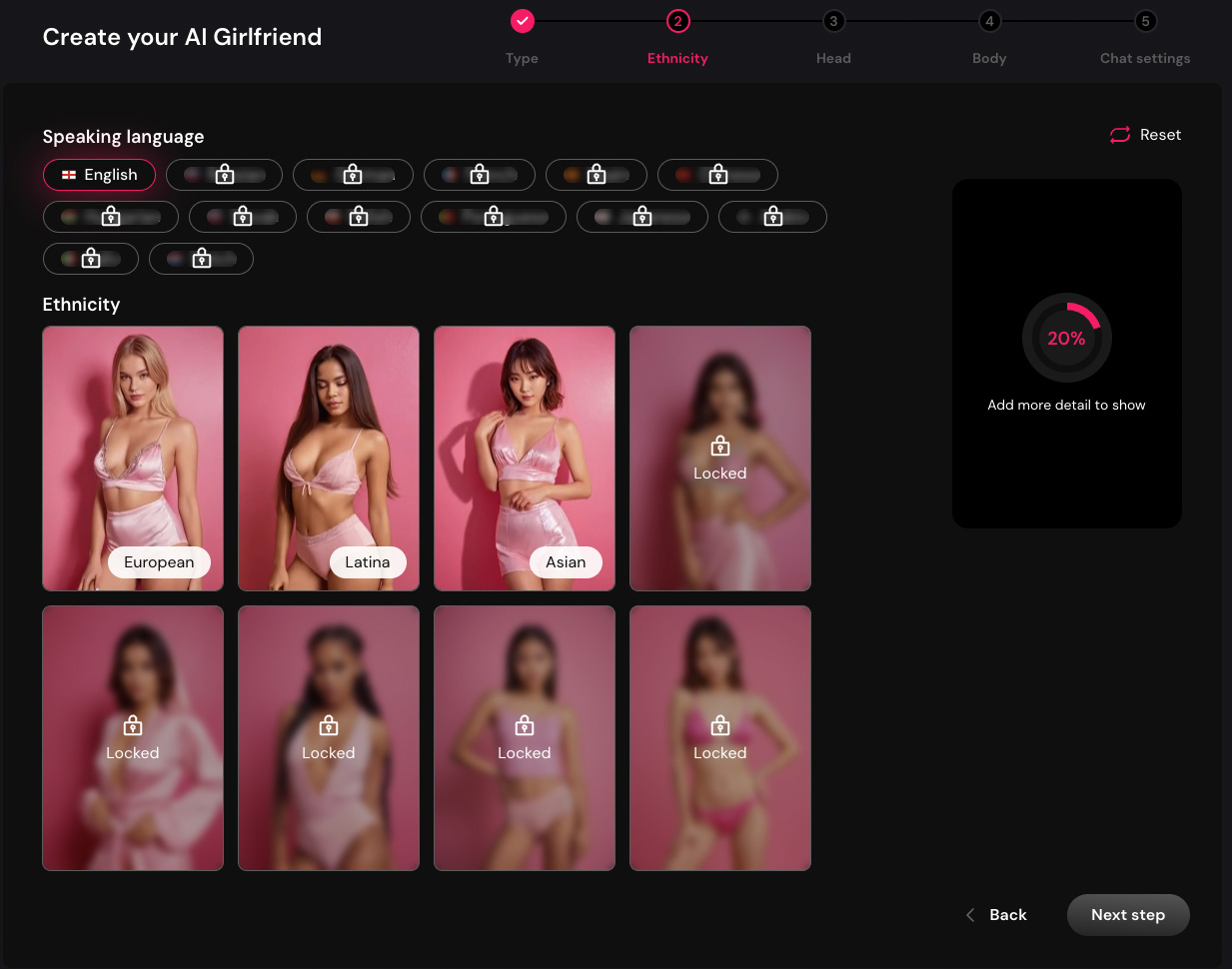This screenshot has height=969, width=1232.
Task: Click the Ethnicity step 2 indicator
Action: click(x=677, y=21)
